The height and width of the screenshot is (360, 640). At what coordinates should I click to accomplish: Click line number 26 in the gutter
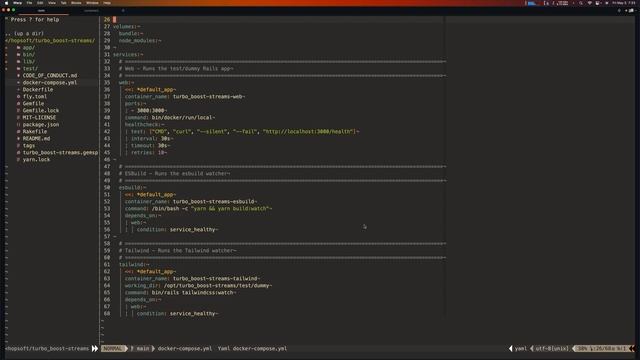(107, 19)
